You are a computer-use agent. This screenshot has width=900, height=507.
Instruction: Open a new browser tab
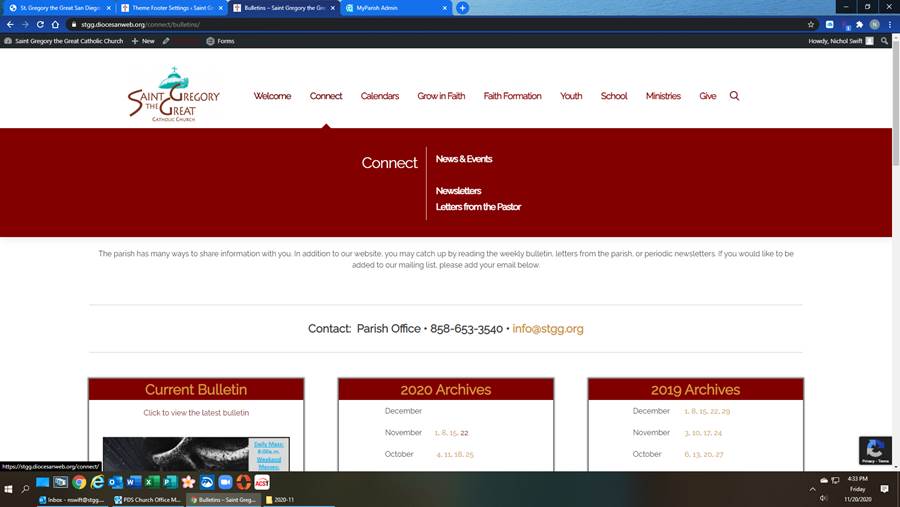[462, 7]
